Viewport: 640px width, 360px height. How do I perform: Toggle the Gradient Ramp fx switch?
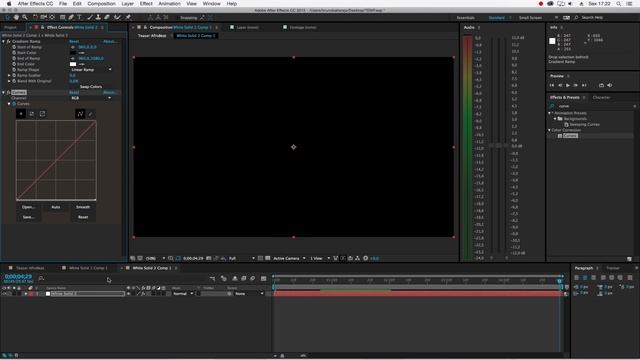(8, 41)
